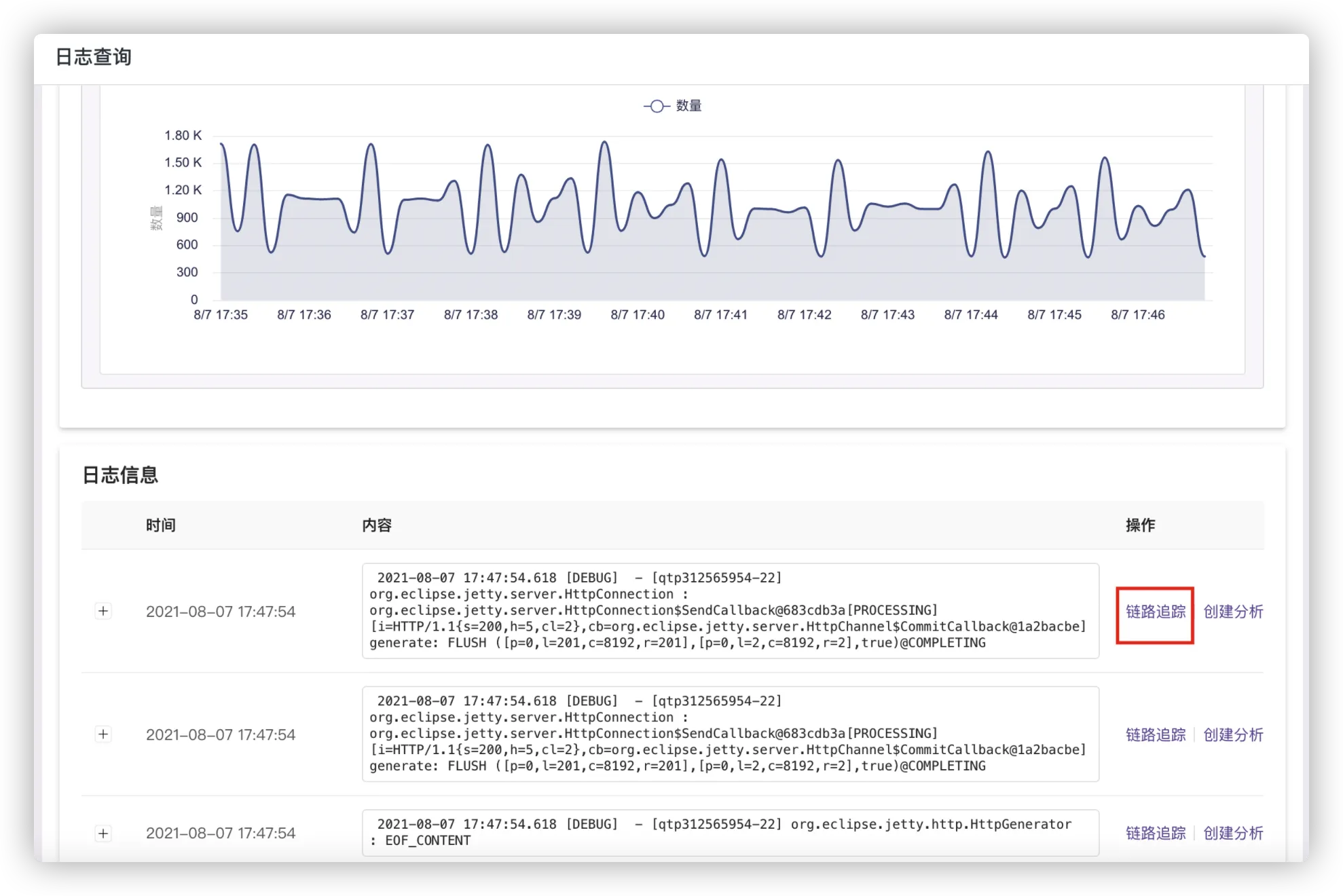Screen dimensions: 1343x896
Task: Click the 日志查询 page title
Action: tap(94, 57)
